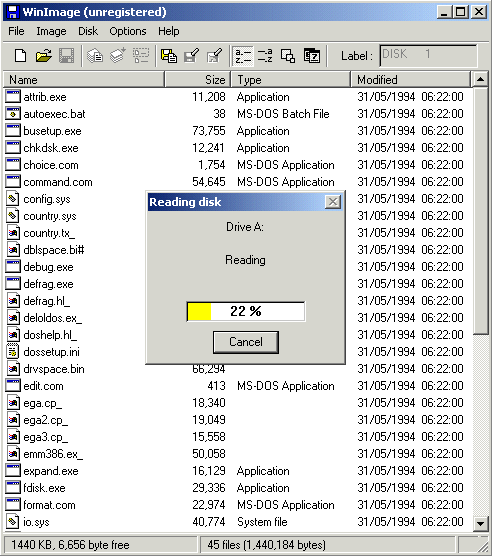Click the Extract files icon with plus
The width and height of the screenshot is (492, 556).
click(118, 56)
